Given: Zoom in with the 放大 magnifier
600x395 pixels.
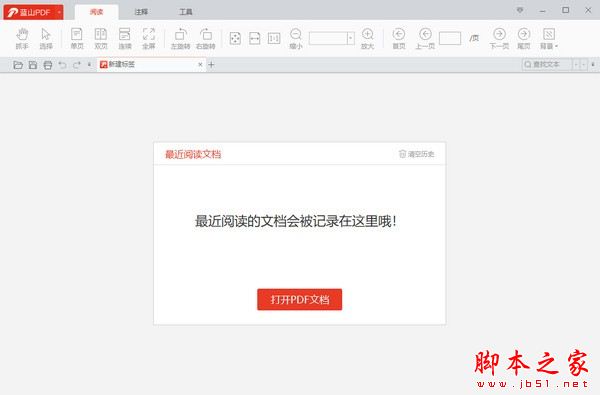Looking at the screenshot, I should 367,38.
